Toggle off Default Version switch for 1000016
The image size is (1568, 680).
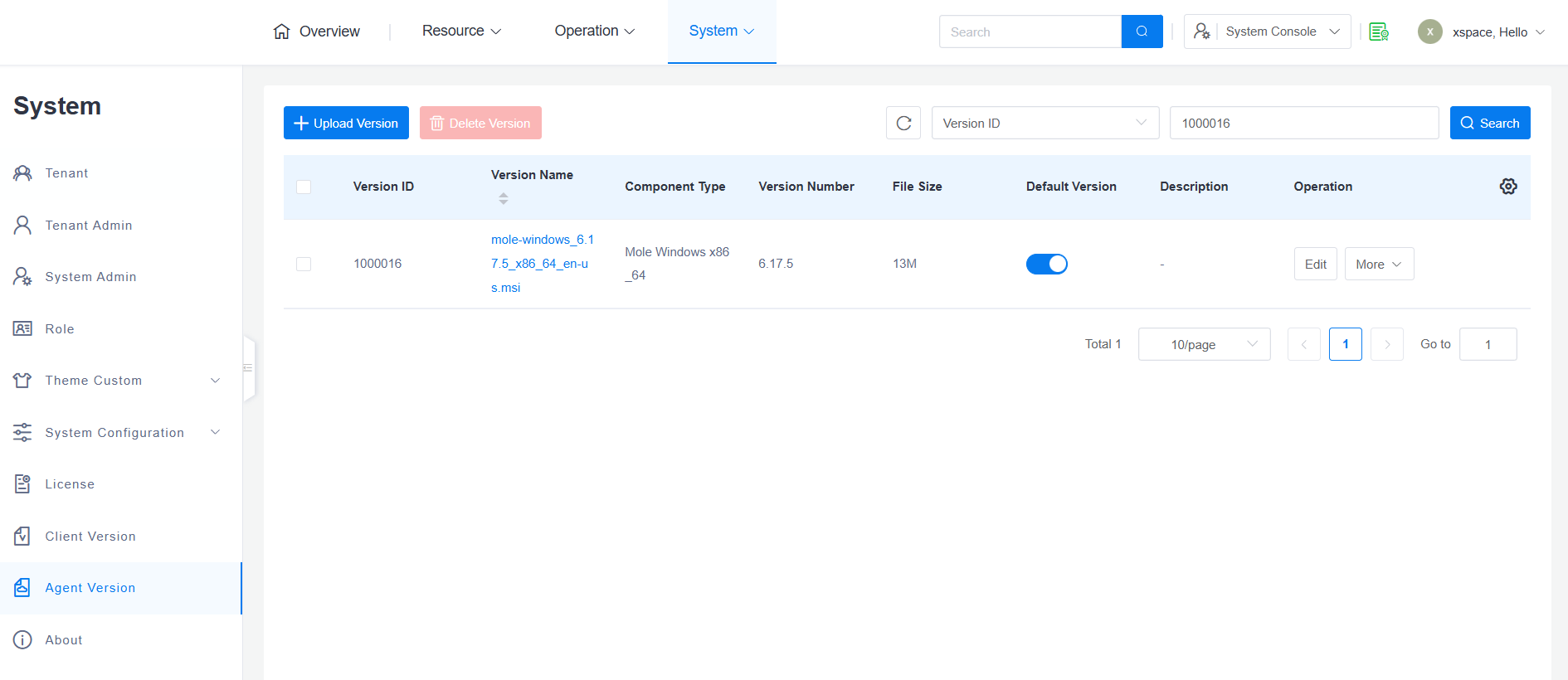1046,264
